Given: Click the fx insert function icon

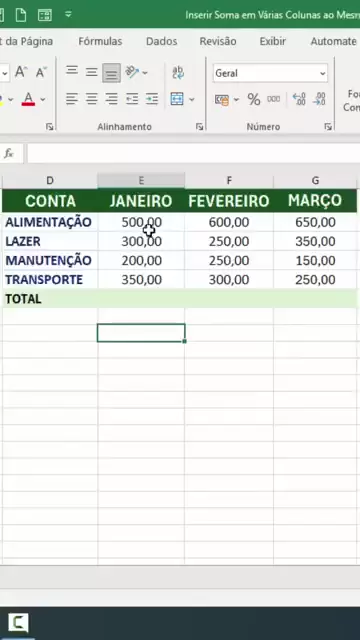Looking at the screenshot, I should click(x=9, y=153).
